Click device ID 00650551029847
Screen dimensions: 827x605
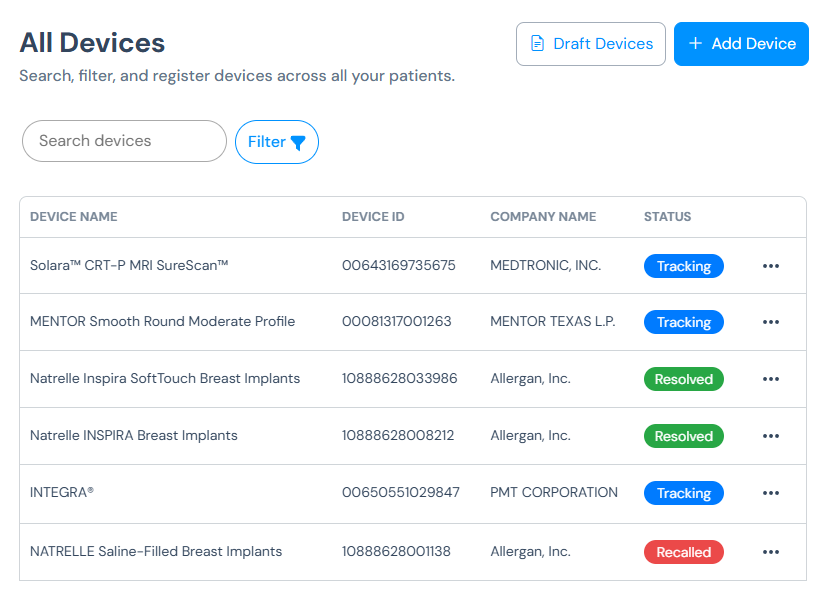click(401, 492)
